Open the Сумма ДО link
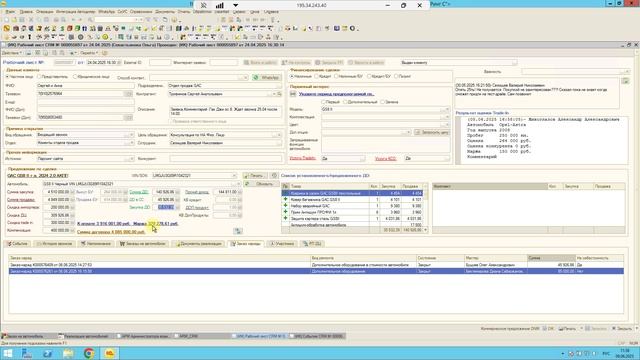640x360 pixels. pos(139,192)
